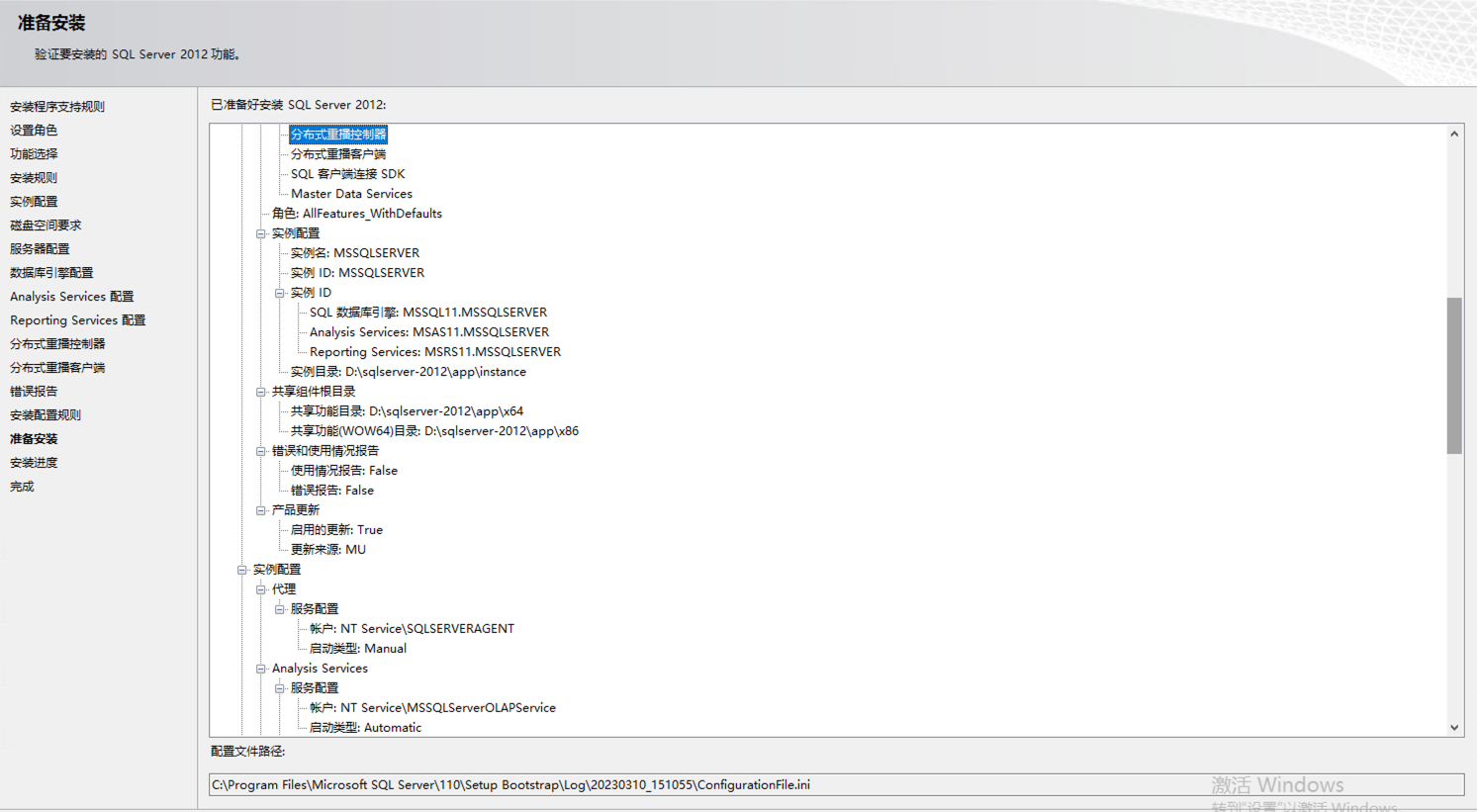Select the SQL 客户端连接 SDK item
The image size is (1477, 812).
(347, 174)
